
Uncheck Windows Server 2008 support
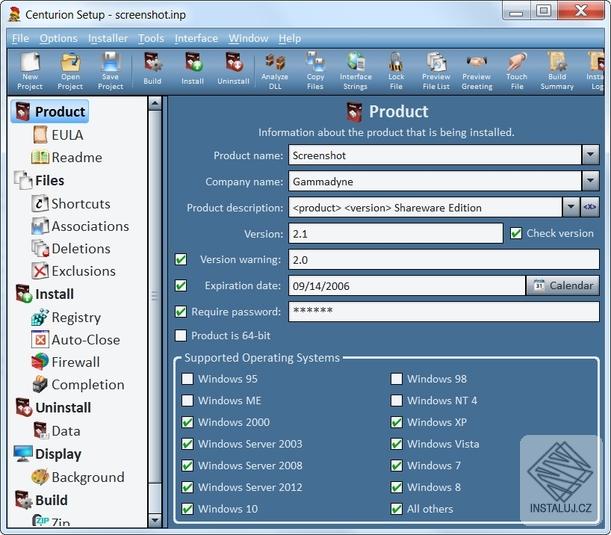coord(187,465)
